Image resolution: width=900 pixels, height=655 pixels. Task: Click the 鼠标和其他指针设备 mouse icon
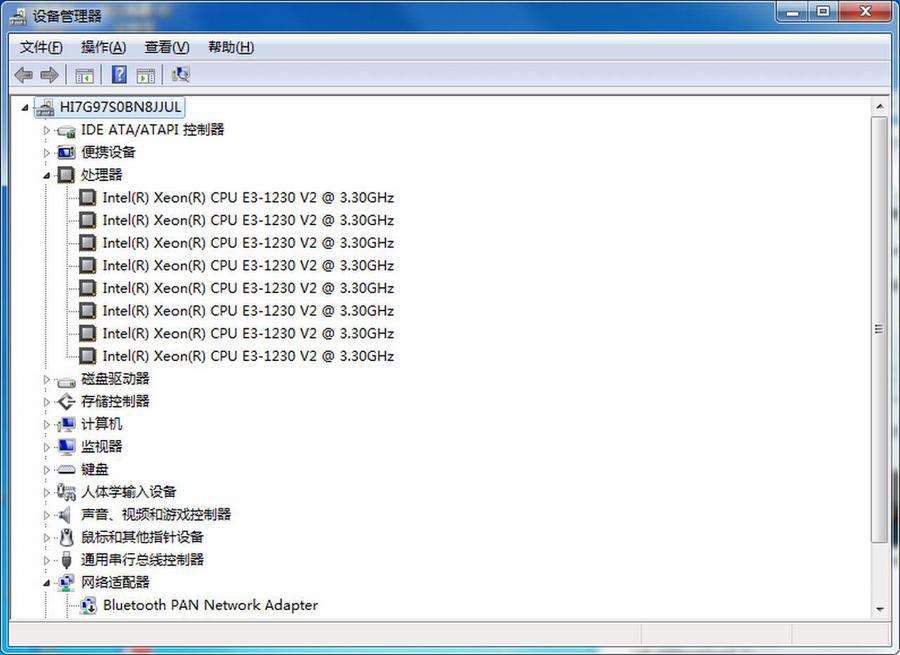click(x=67, y=537)
